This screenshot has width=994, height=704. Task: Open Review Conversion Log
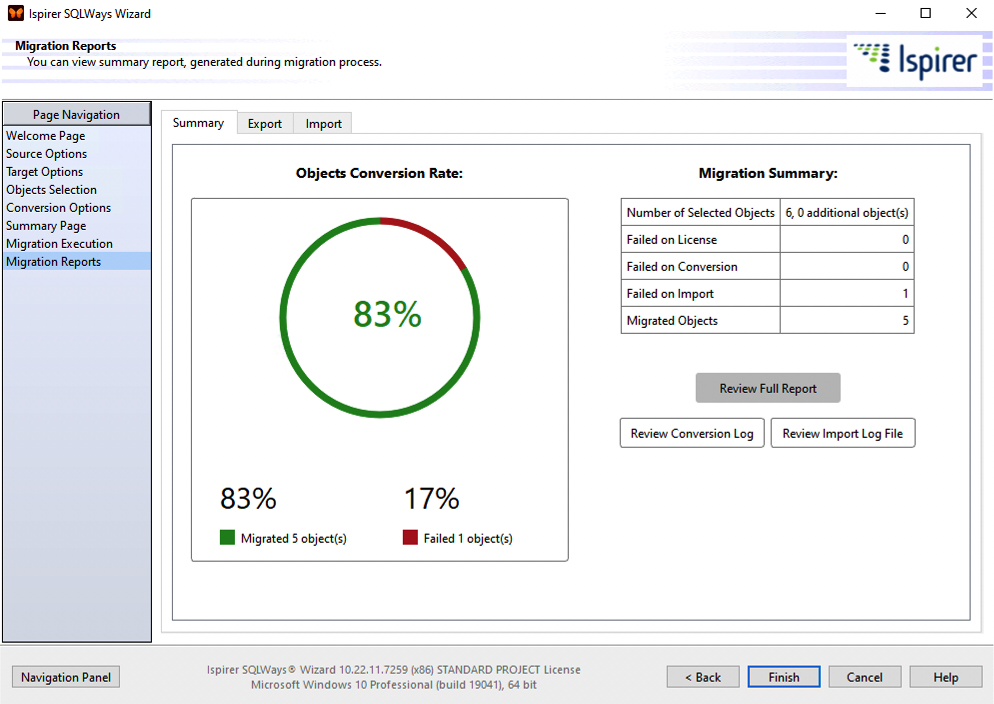(x=692, y=433)
